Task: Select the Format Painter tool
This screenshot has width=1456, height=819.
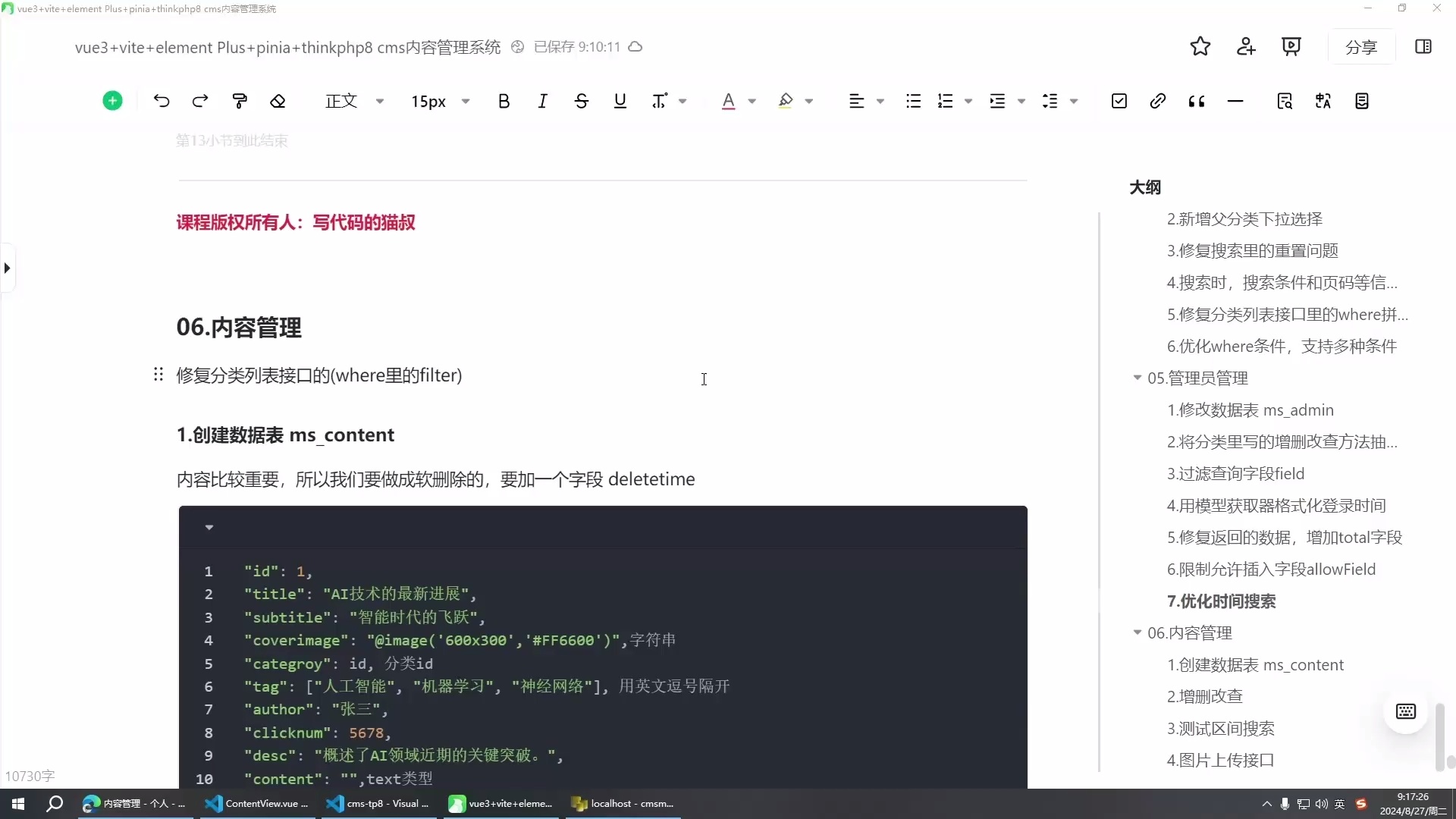Action: click(240, 101)
